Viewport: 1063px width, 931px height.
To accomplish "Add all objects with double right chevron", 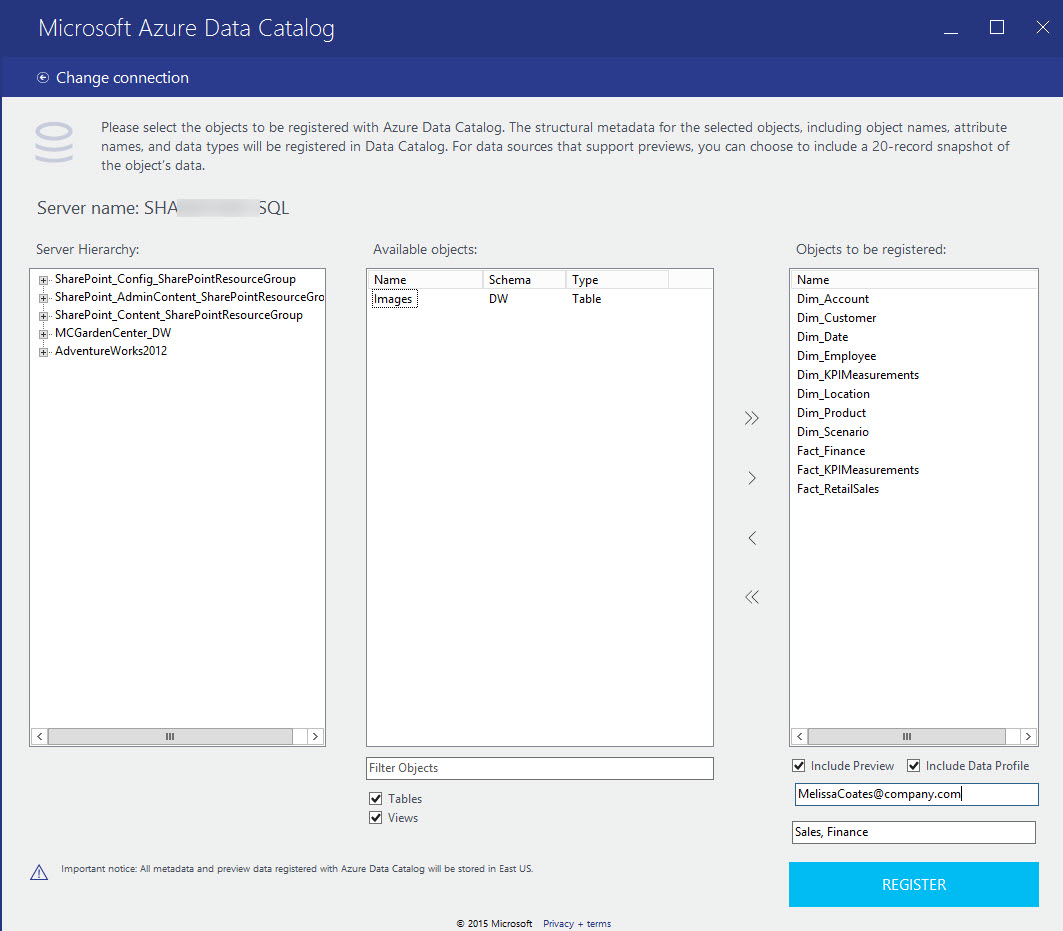I will pyautogui.click(x=751, y=418).
